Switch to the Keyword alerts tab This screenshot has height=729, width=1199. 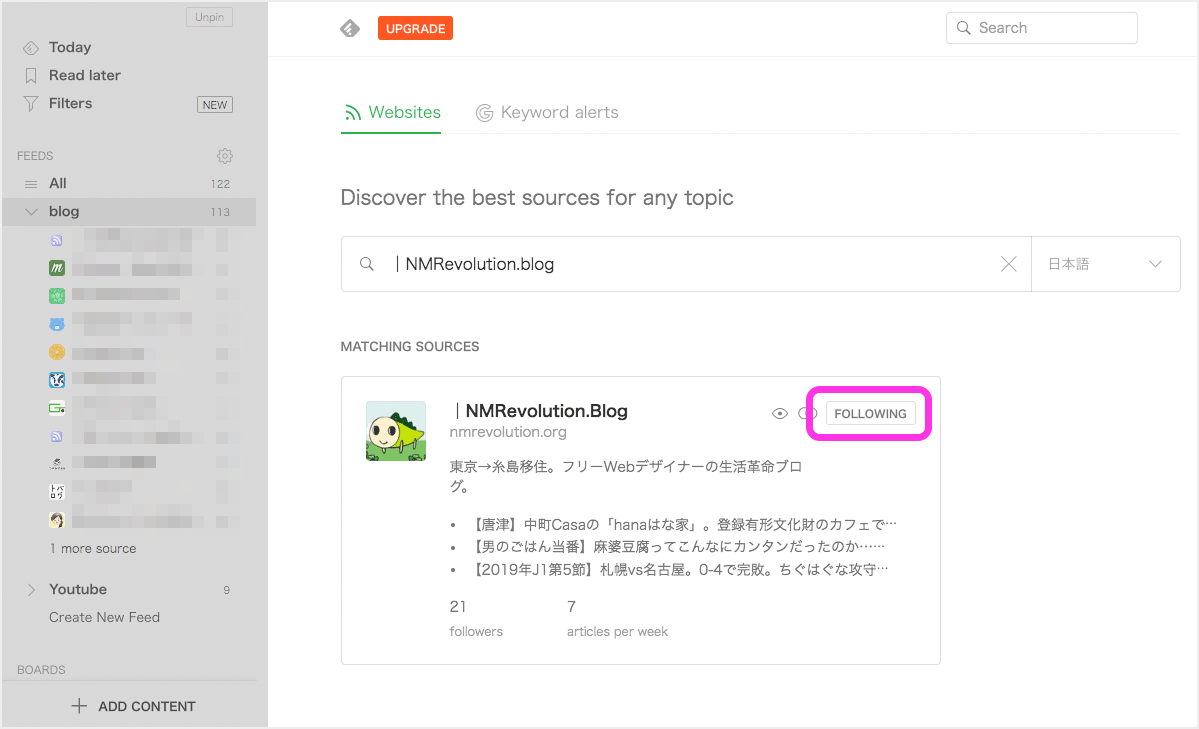(547, 112)
